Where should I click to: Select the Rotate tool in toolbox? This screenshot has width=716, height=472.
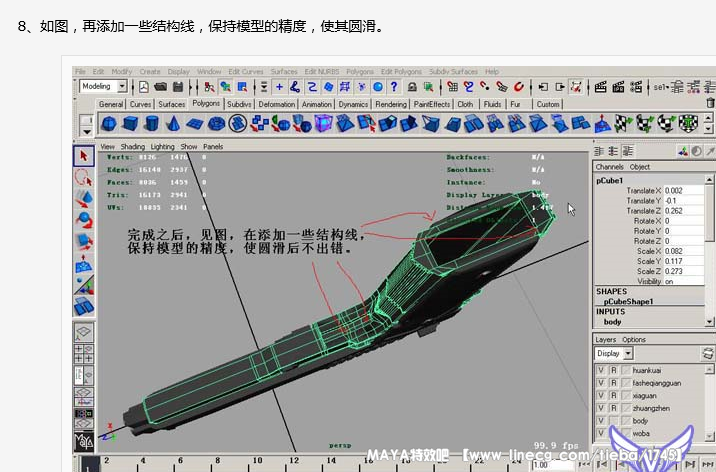(84, 220)
